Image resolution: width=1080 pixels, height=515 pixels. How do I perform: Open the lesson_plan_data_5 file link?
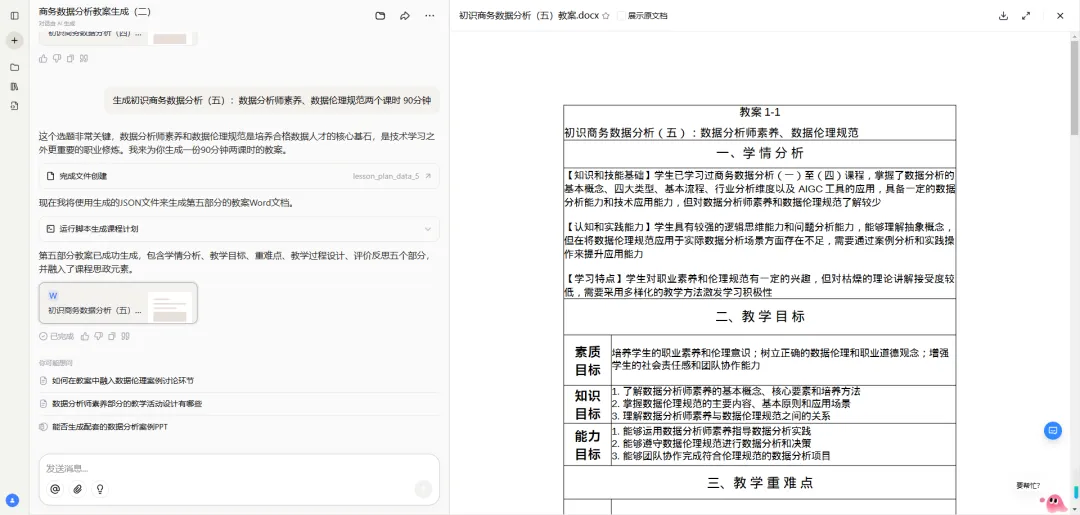[x=391, y=176]
